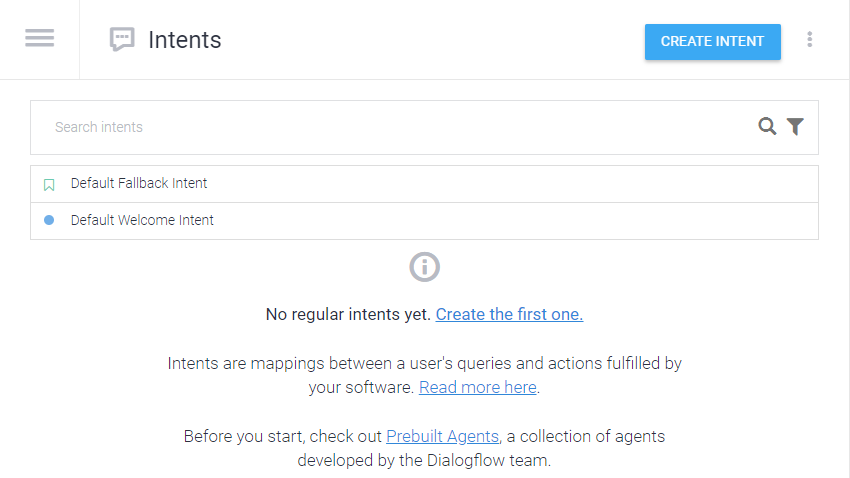Click the "Dialogflow team" text line

tap(424, 461)
